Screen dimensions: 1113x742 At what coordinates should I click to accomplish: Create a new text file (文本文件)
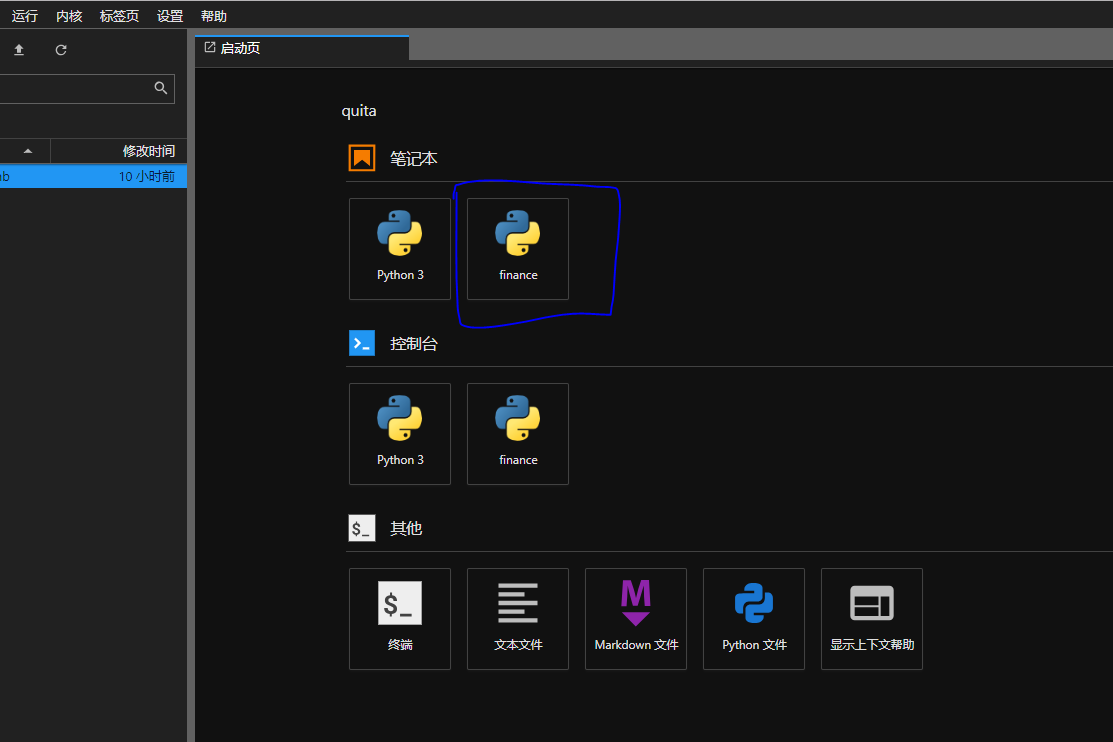click(517, 618)
